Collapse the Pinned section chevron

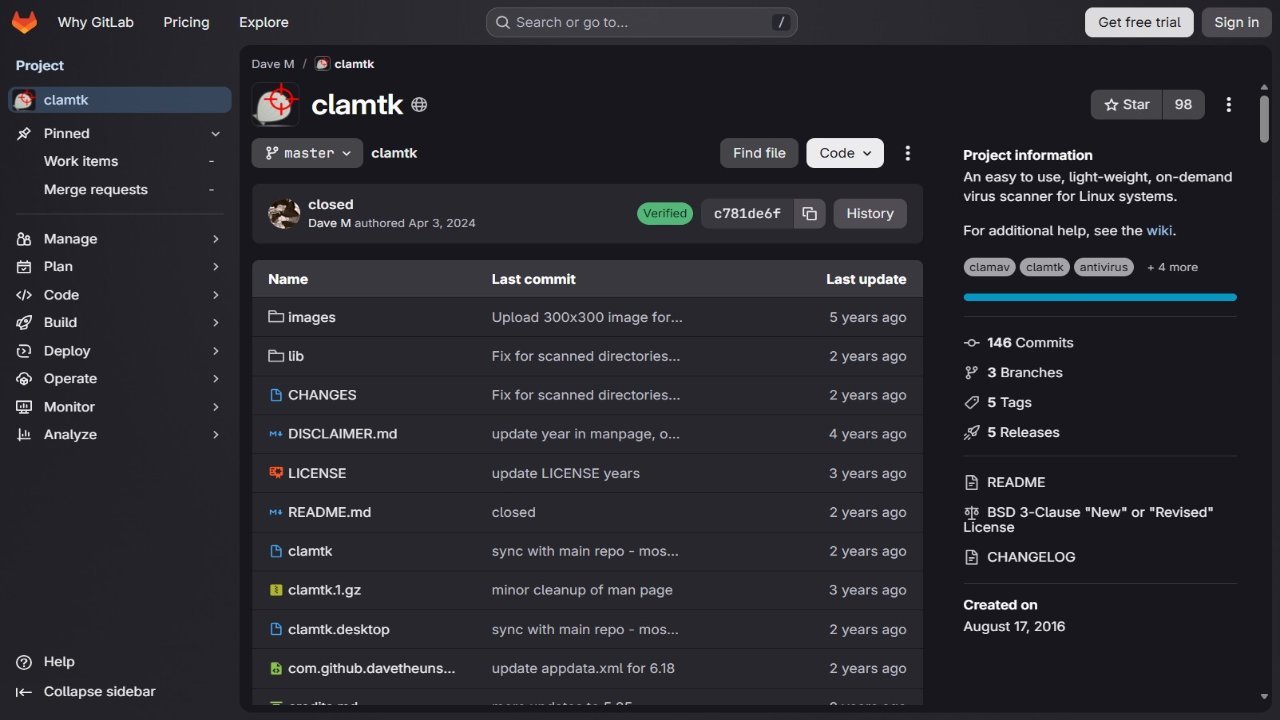(x=215, y=134)
